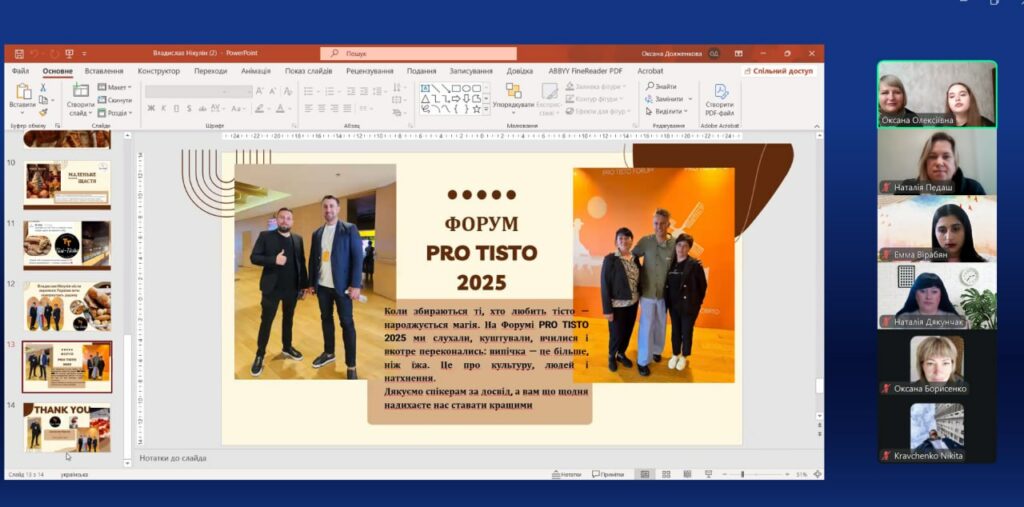Switch to the Animation (Анімація) tab
The width and height of the screenshot is (1024, 507).
[255, 71]
